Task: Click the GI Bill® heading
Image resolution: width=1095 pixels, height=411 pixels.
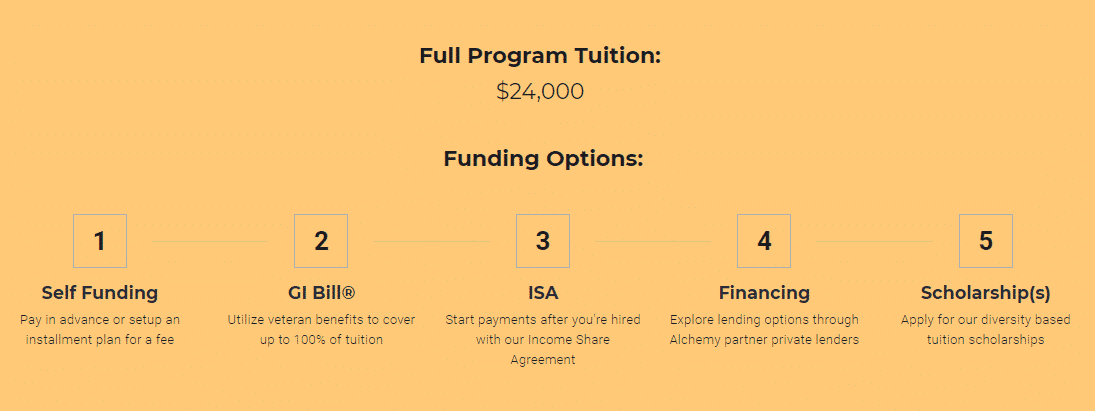Action: pyautogui.click(x=321, y=292)
